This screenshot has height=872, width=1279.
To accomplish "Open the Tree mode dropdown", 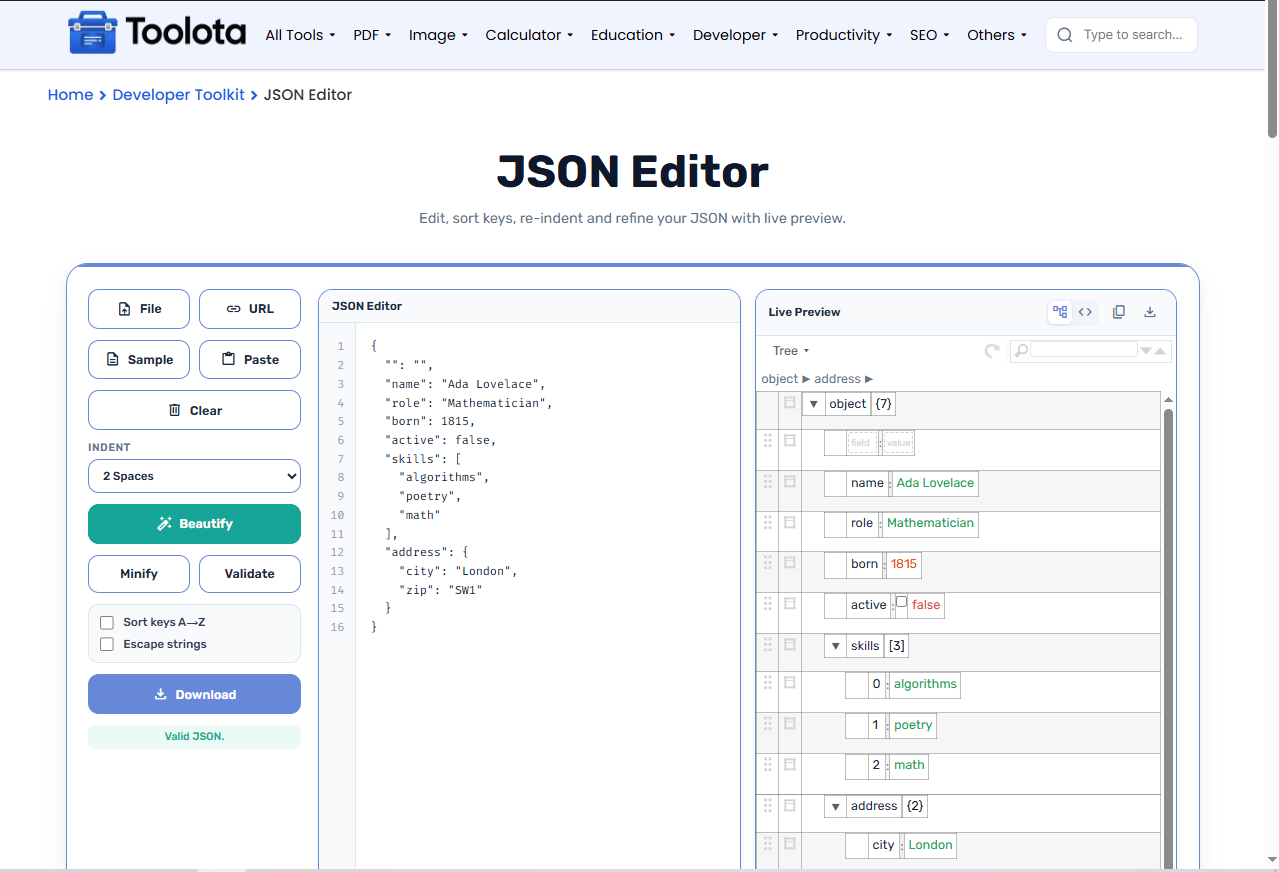I will click(790, 351).
